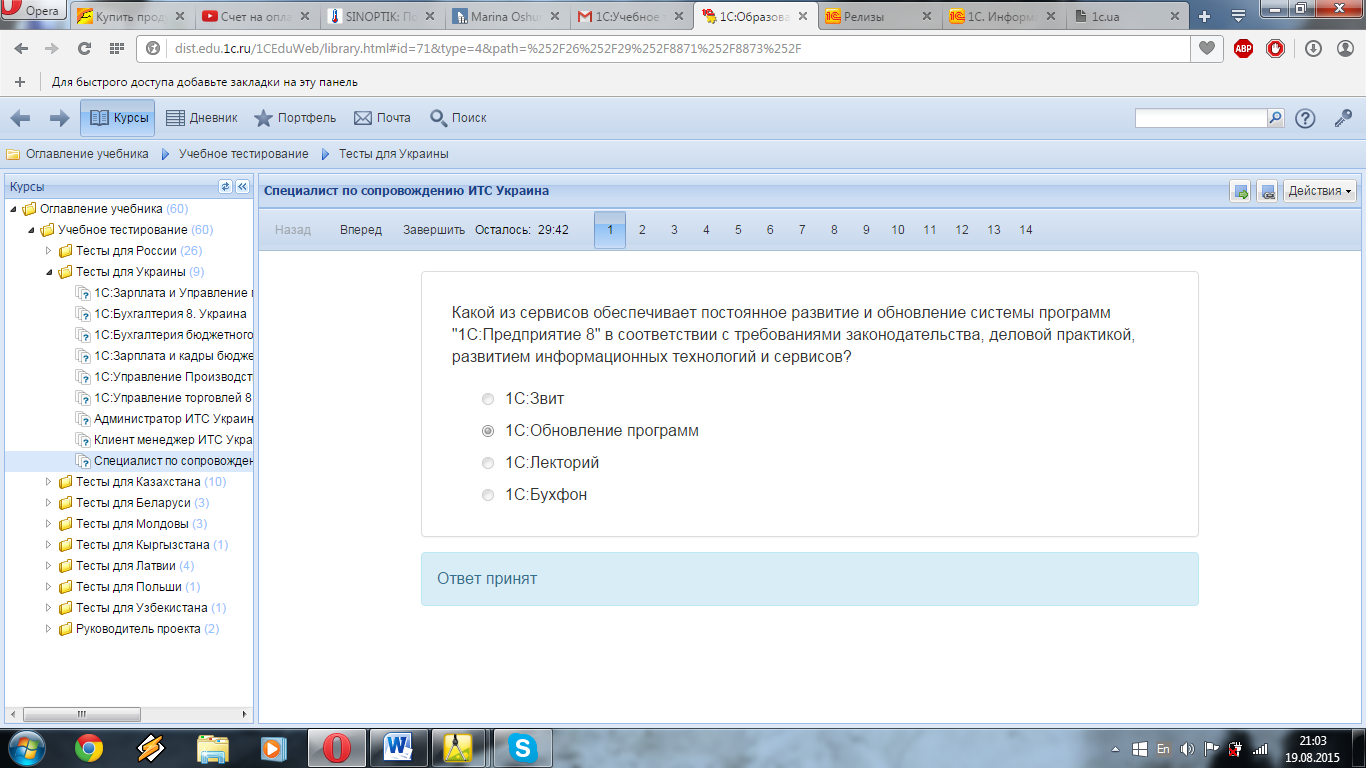Open 1С:Бухгалтерия 8. Украина test
The image size is (1366, 768).
170,314
